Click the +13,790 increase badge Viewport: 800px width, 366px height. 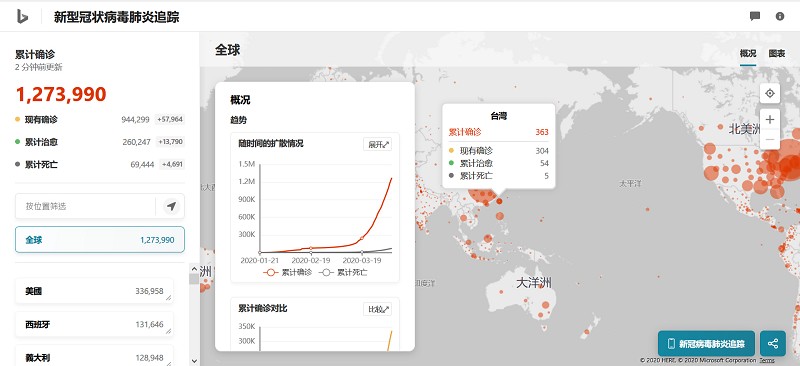click(170, 142)
